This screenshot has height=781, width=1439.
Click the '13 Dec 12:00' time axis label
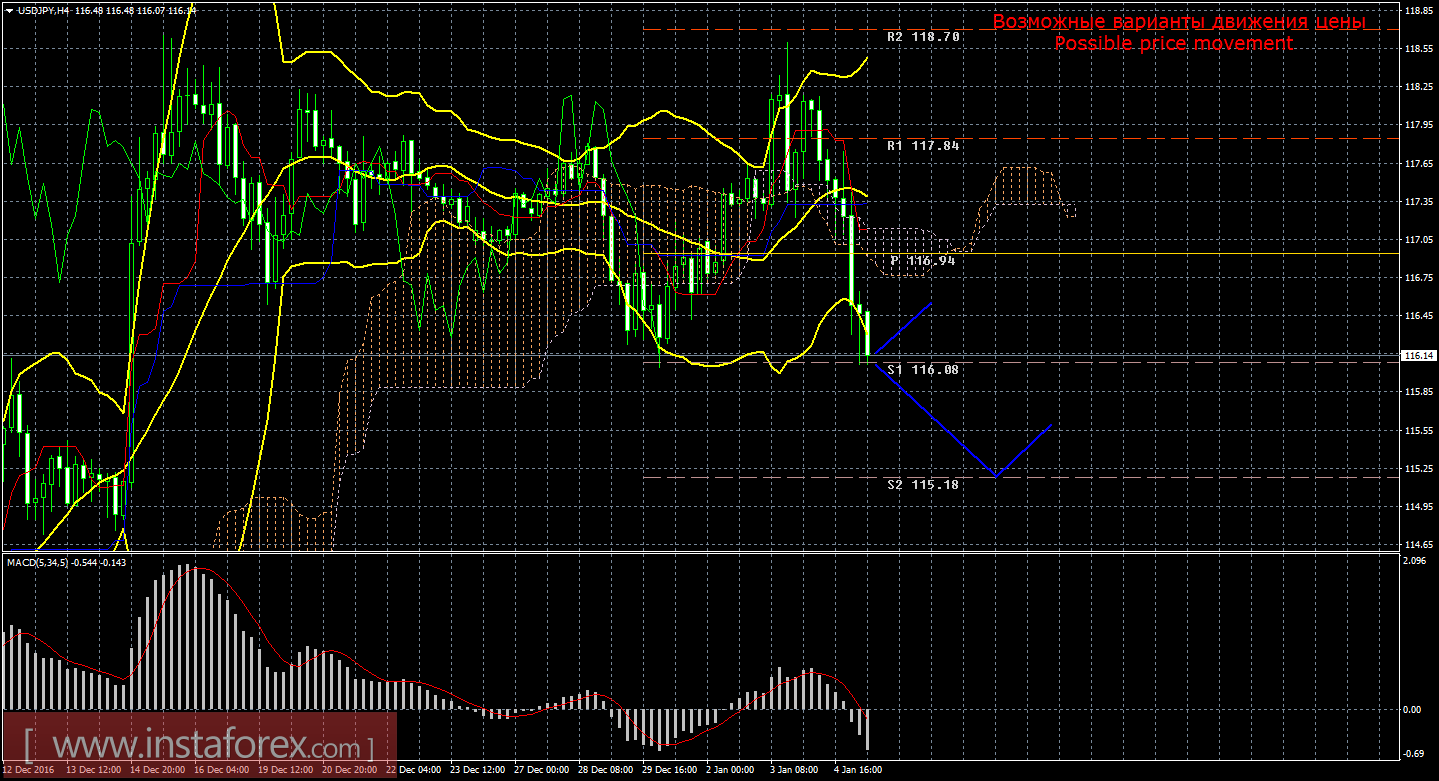tap(93, 771)
